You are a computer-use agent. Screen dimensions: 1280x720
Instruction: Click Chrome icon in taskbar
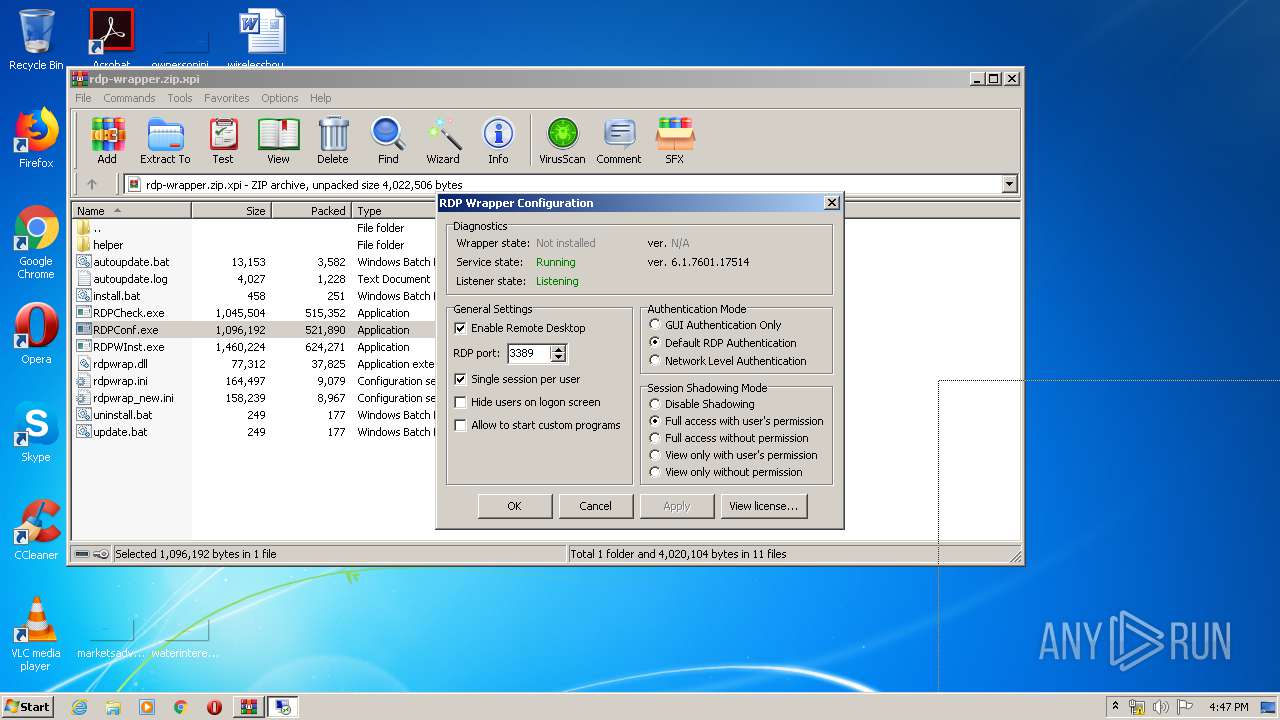(x=181, y=707)
